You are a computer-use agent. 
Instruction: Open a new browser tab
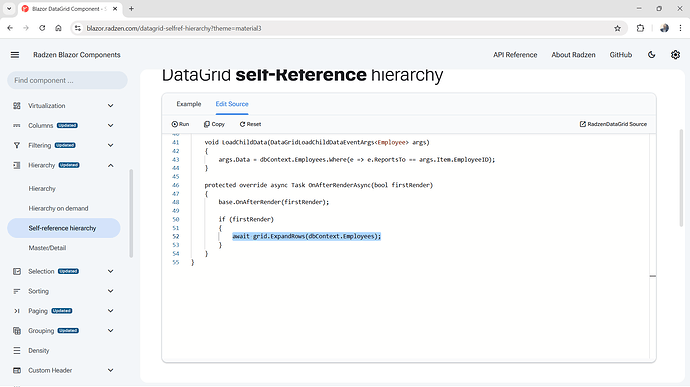131,8
